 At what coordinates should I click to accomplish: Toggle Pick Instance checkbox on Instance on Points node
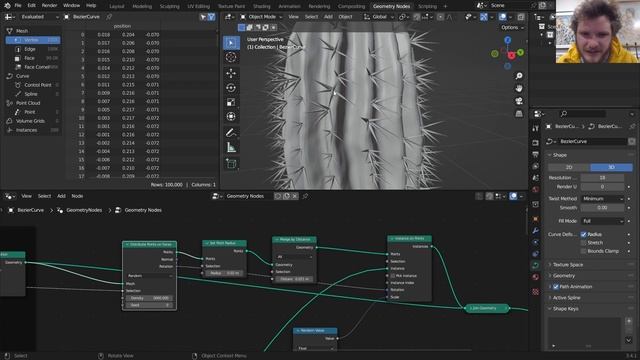(x=393, y=276)
